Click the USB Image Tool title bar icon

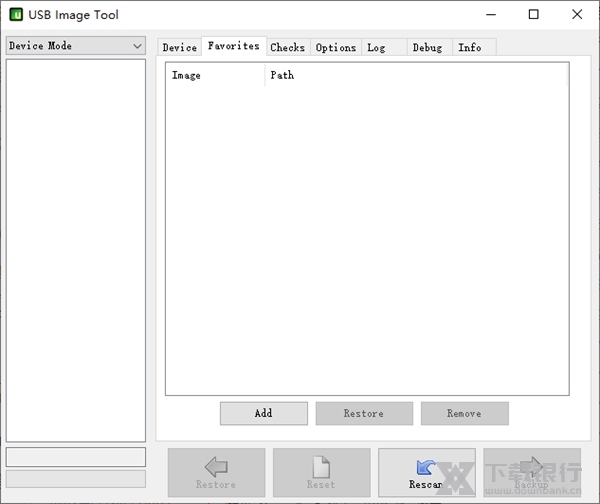click(17, 15)
